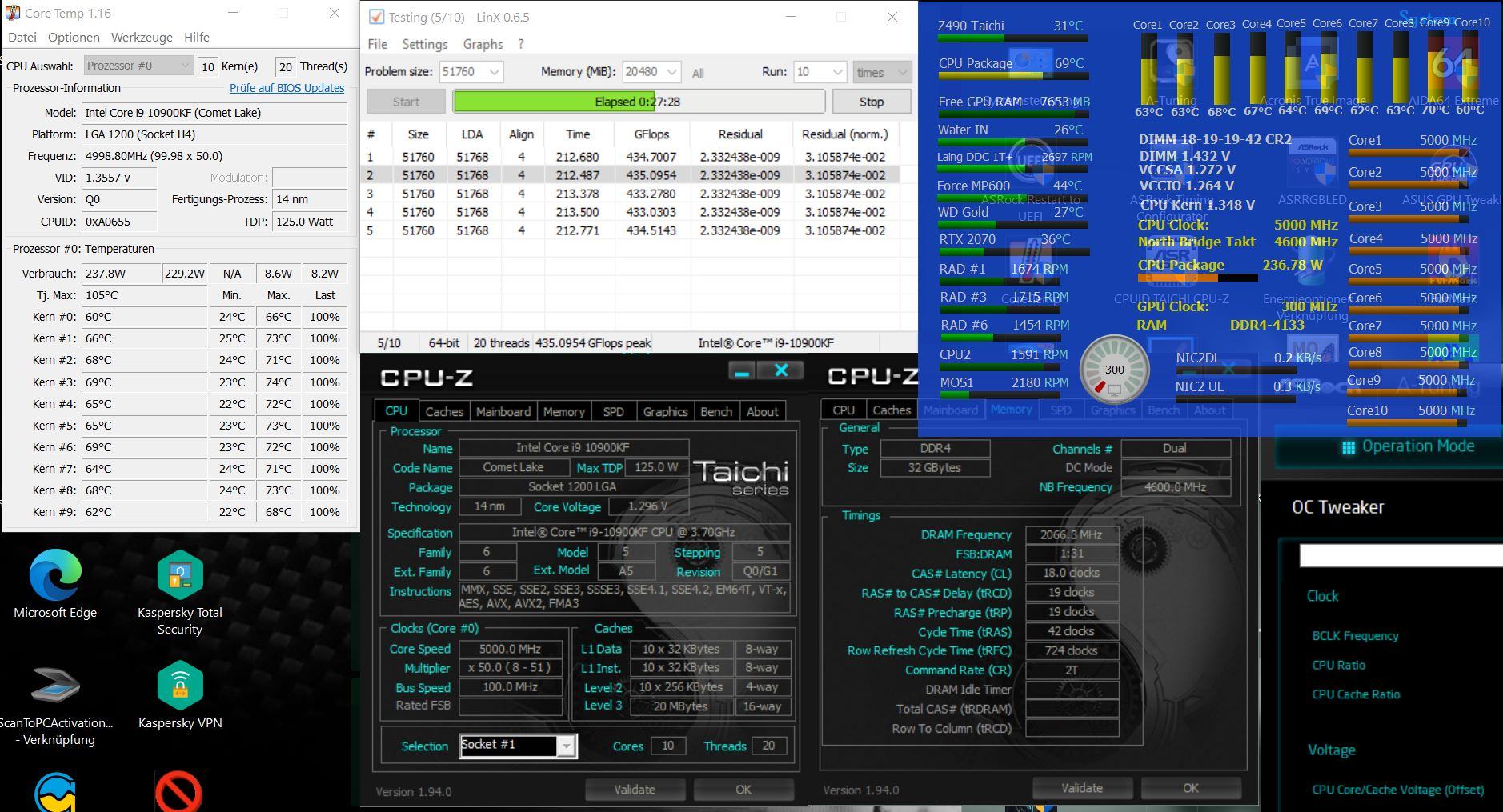Open Settings menu in LinX
The width and height of the screenshot is (1503, 812).
(425, 44)
